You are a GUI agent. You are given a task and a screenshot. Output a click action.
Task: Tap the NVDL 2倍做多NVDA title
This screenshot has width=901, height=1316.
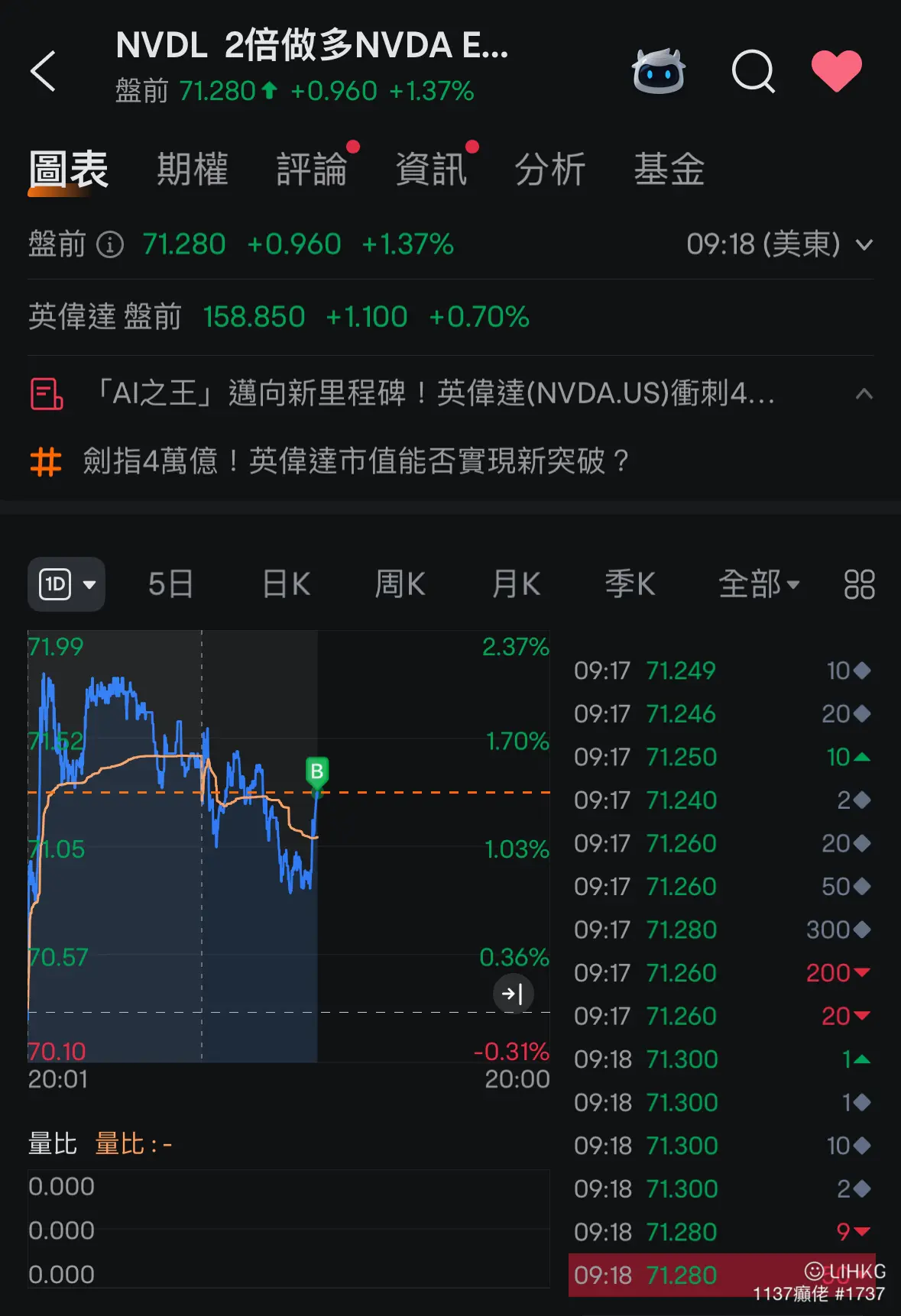[312, 45]
